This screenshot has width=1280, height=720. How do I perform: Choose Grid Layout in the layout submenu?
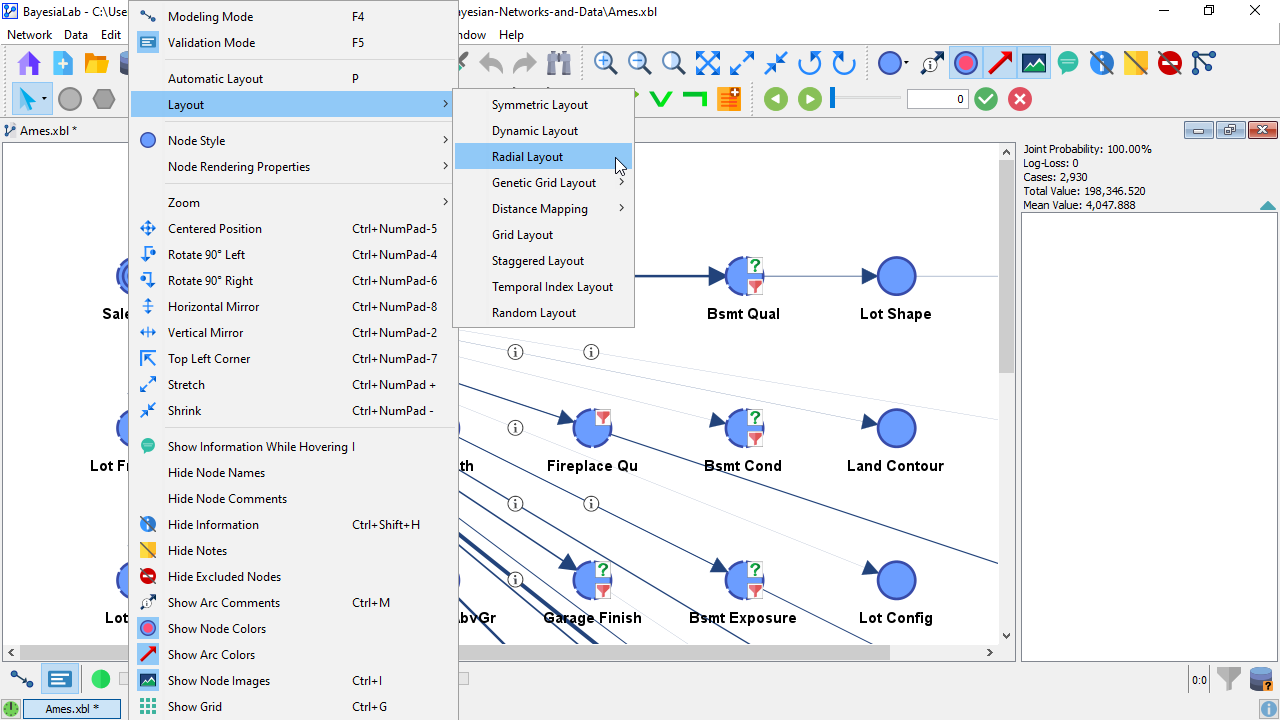click(522, 235)
